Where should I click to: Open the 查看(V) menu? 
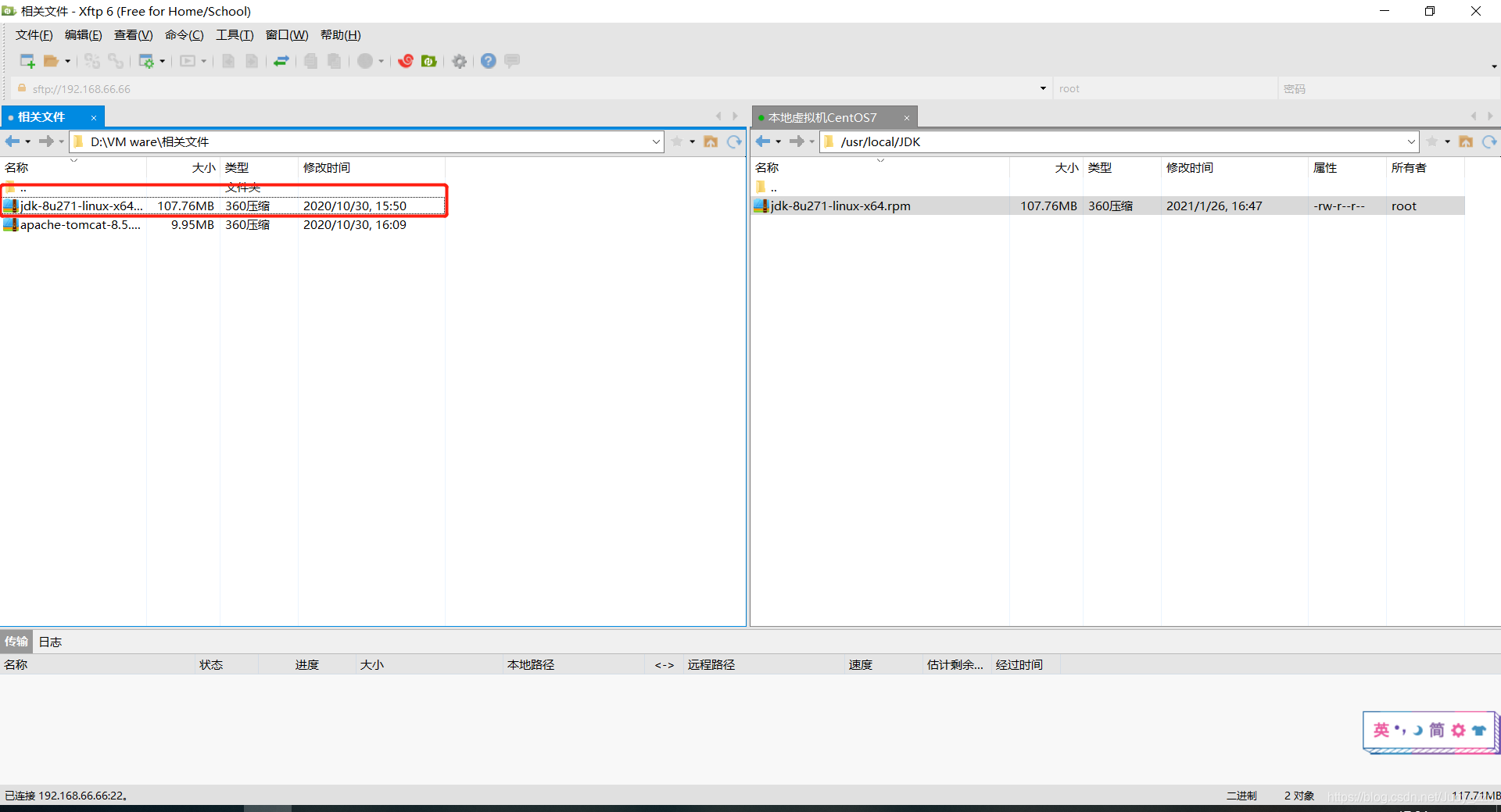click(x=134, y=35)
